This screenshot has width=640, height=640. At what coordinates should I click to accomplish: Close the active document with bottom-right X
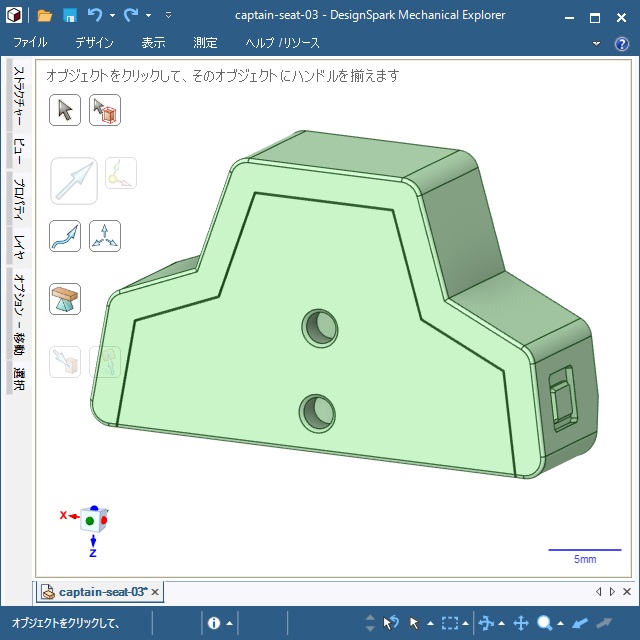coord(627,591)
